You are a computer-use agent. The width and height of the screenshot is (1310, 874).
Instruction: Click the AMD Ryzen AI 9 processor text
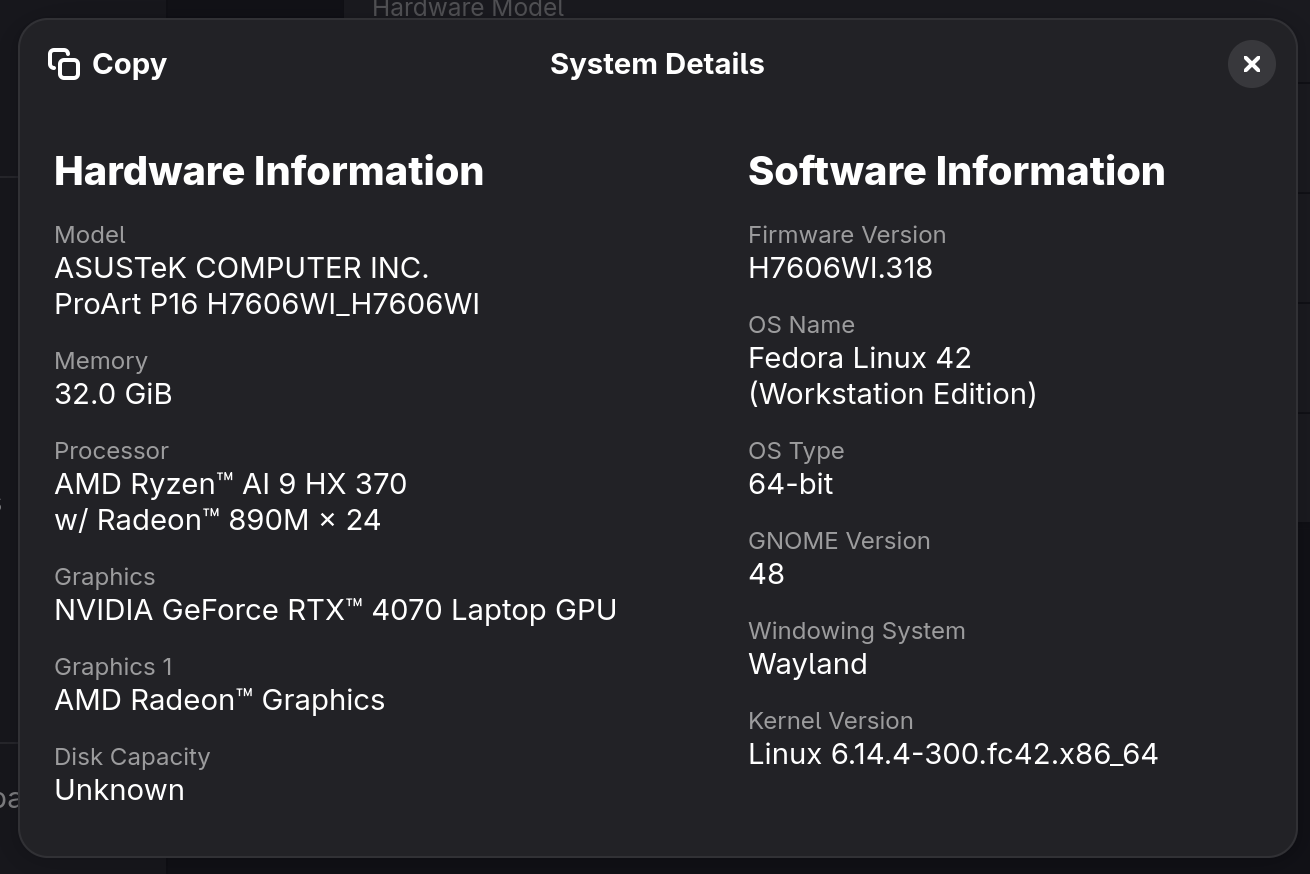pyautogui.click(x=230, y=484)
